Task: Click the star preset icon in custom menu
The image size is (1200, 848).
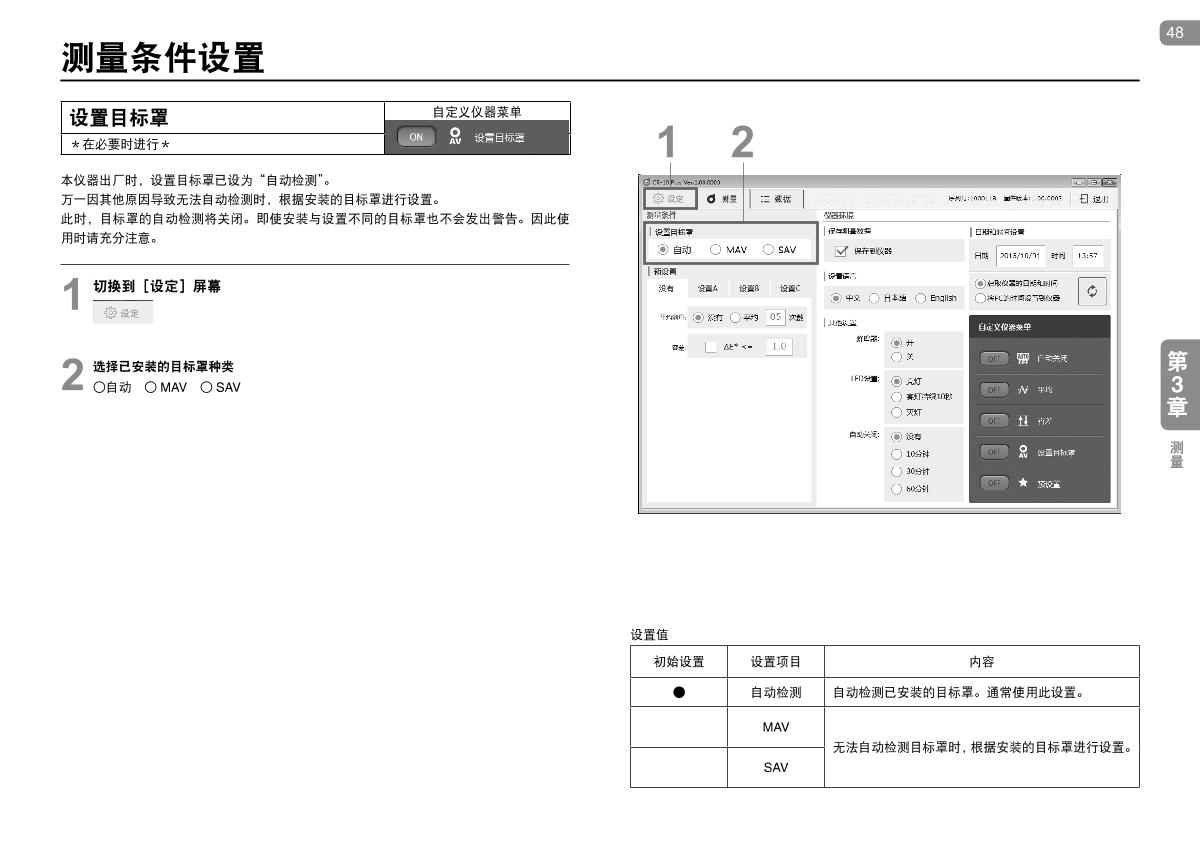Action: point(1023,483)
